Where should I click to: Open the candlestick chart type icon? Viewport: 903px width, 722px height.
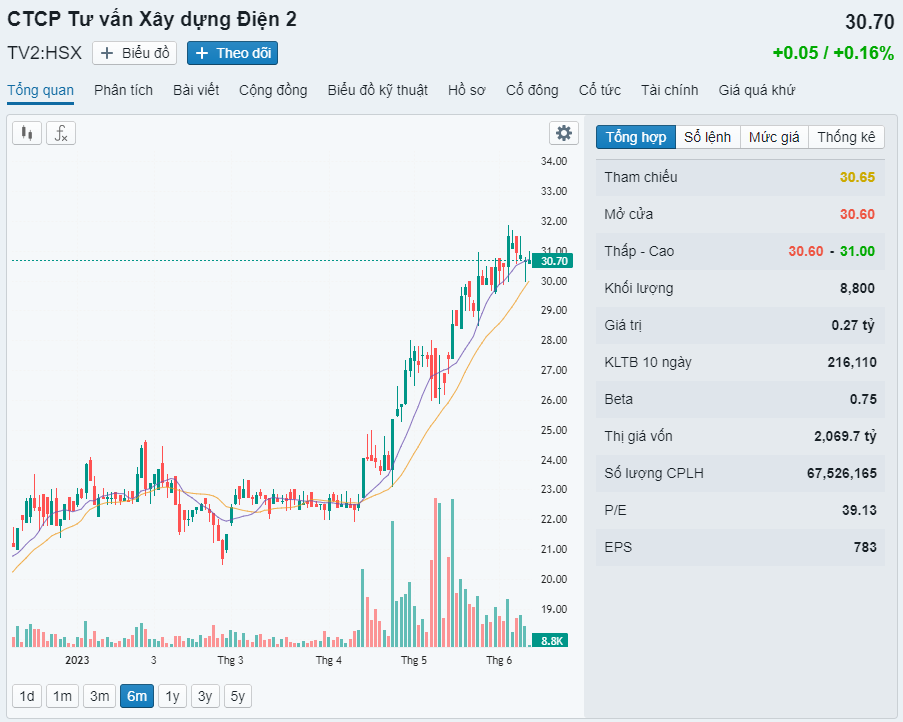(x=26, y=134)
